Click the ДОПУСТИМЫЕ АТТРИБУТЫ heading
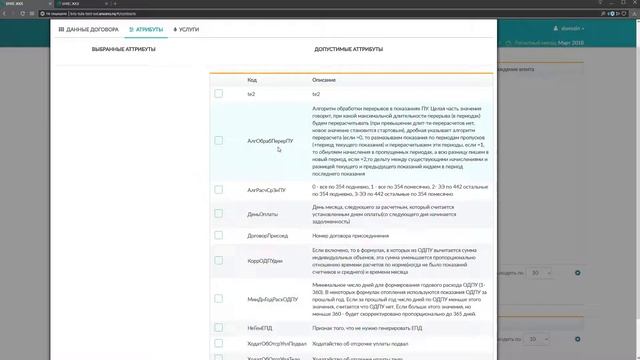 pos(349,49)
